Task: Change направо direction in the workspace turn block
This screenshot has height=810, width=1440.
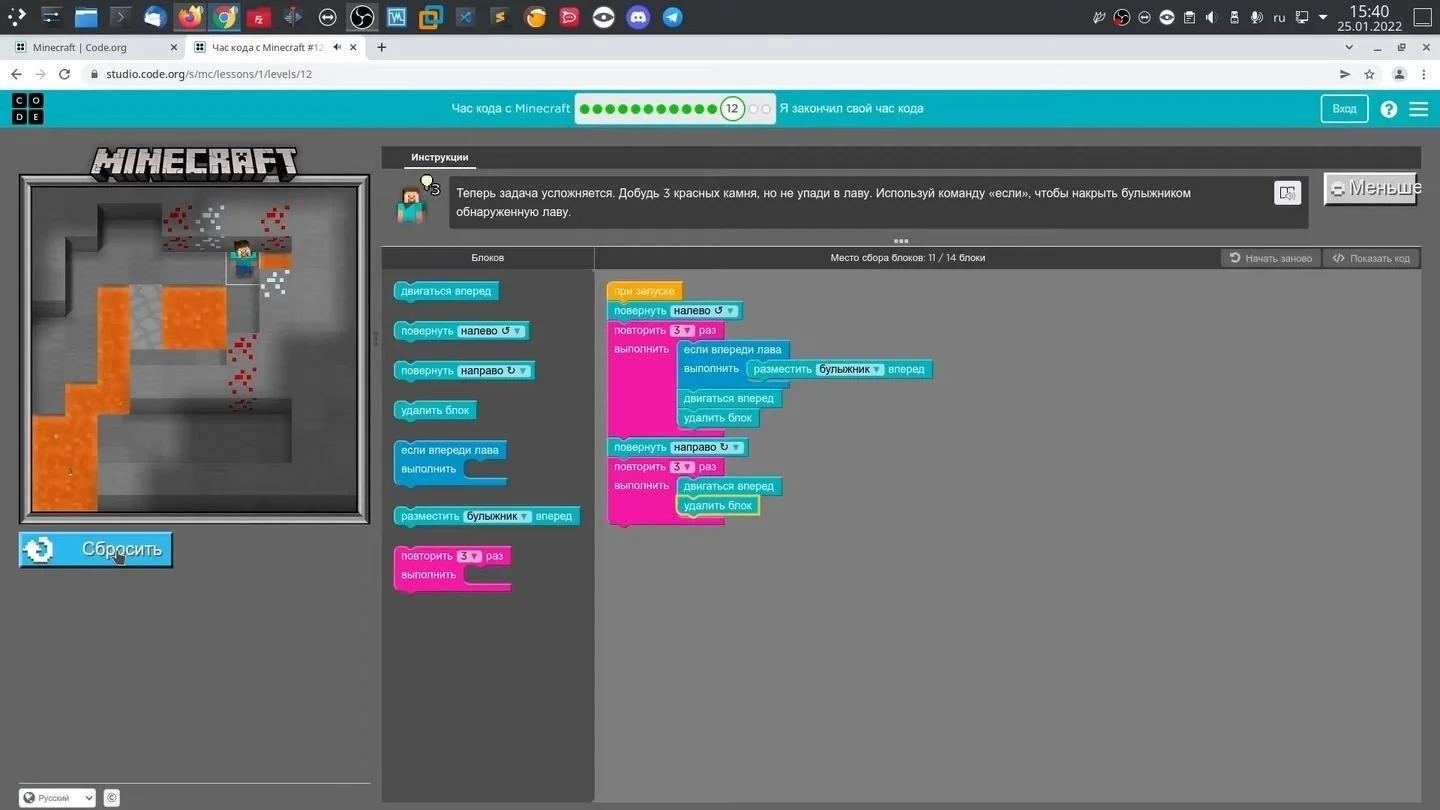Action: point(707,447)
